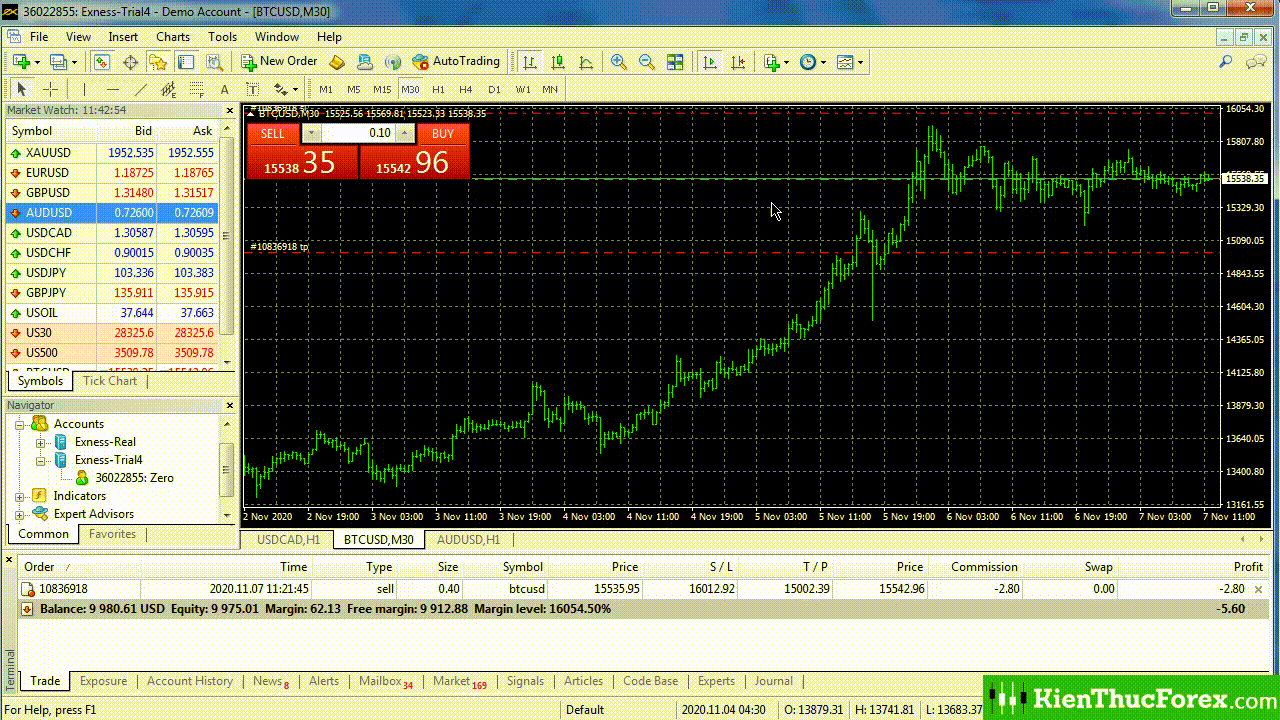Toggle the Data Window crosshair icon

click(130, 62)
